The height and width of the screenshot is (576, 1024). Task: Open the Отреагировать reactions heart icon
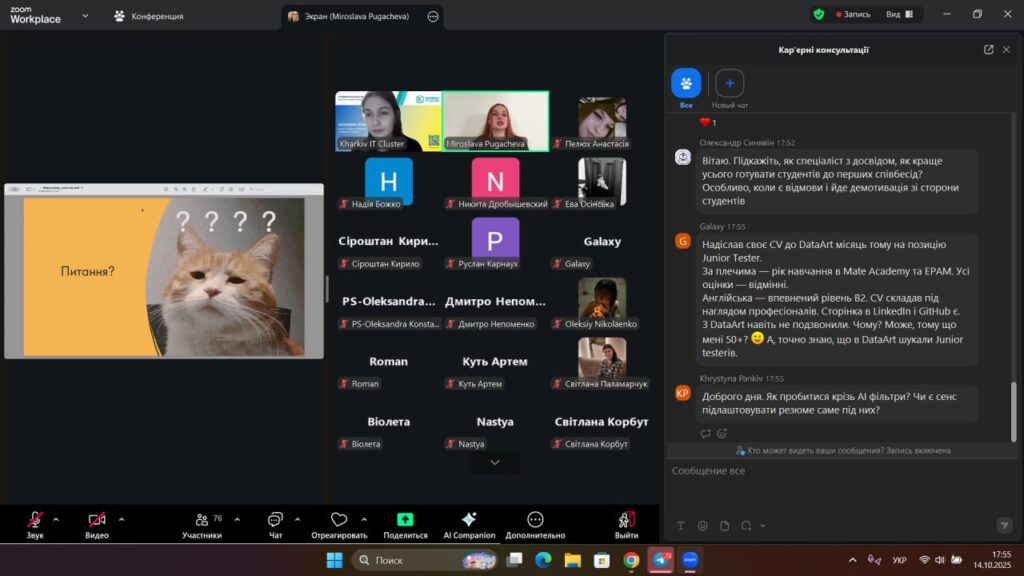pos(339,520)
